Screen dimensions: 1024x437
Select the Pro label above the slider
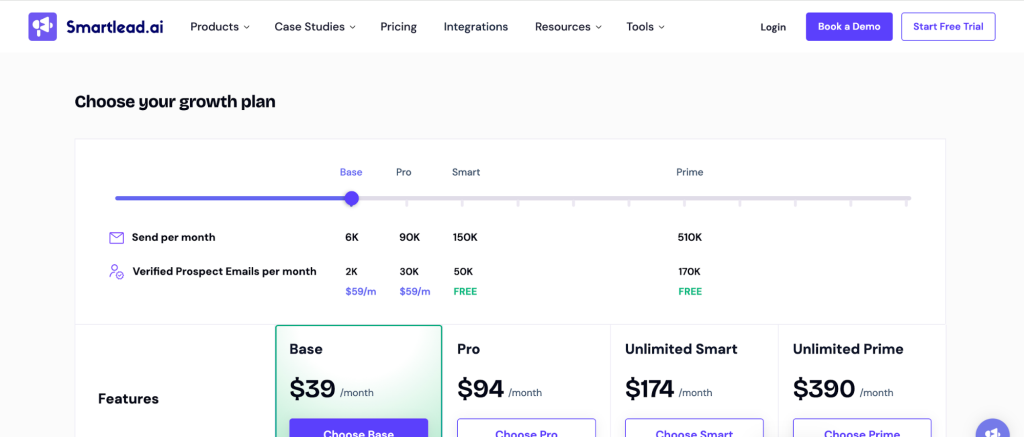pos(404,172)
